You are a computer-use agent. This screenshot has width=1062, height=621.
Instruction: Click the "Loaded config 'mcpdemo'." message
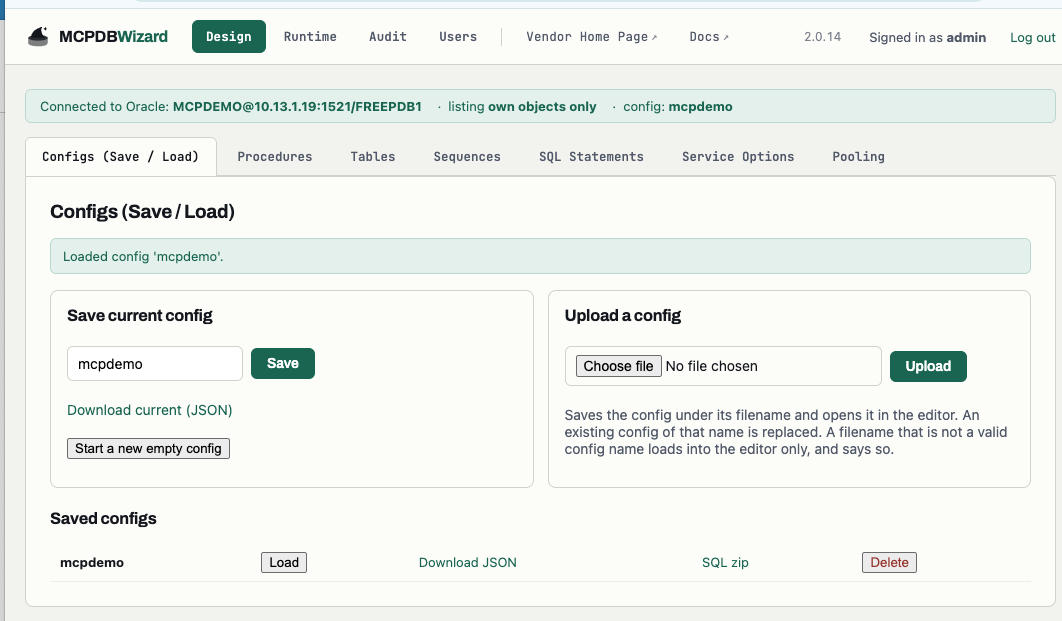tap(143, 256)
